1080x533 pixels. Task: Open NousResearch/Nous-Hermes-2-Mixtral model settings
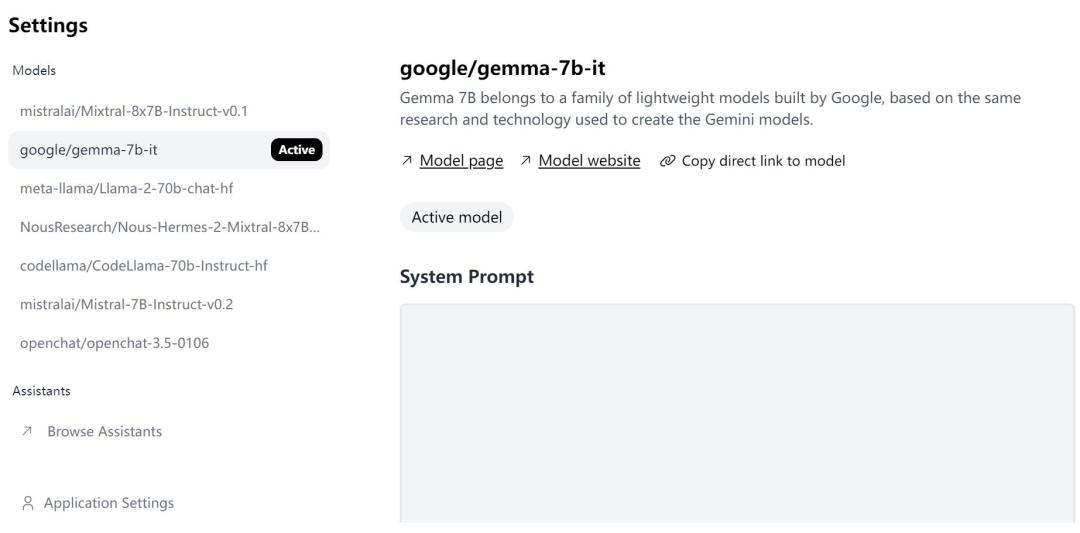point(169,227)
